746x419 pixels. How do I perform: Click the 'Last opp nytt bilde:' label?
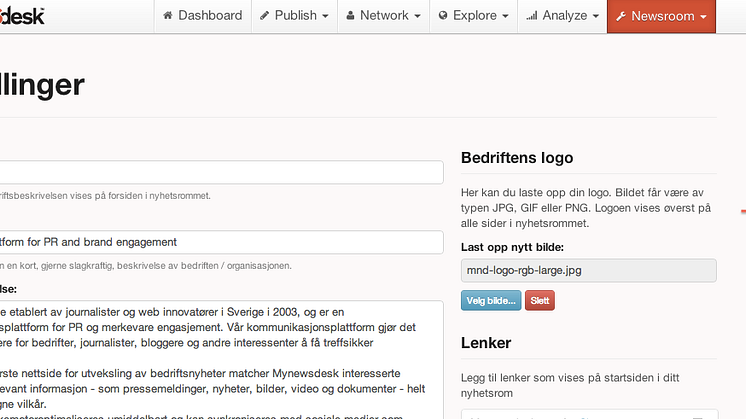(512, 247)
